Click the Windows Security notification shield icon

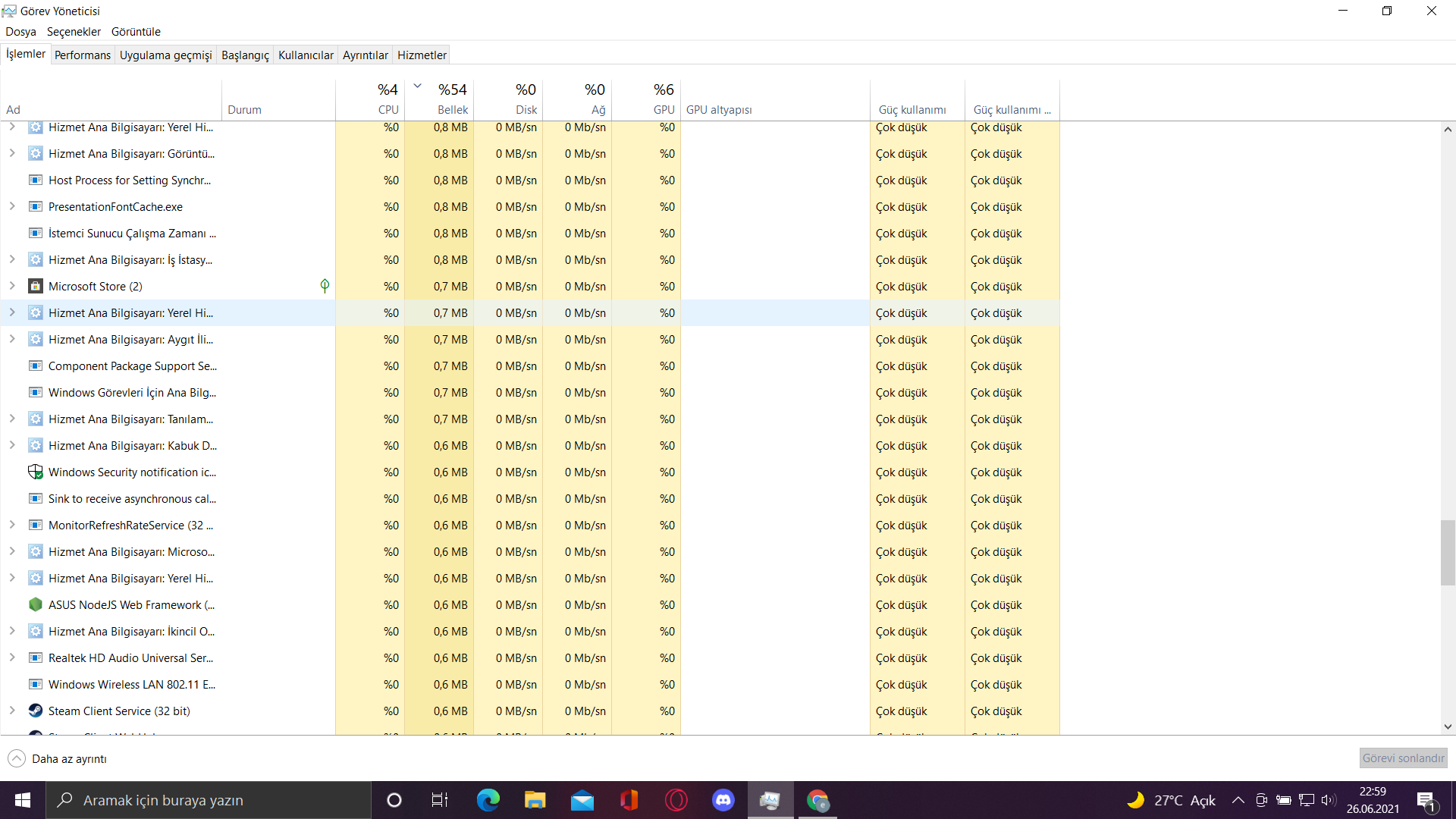35,472
